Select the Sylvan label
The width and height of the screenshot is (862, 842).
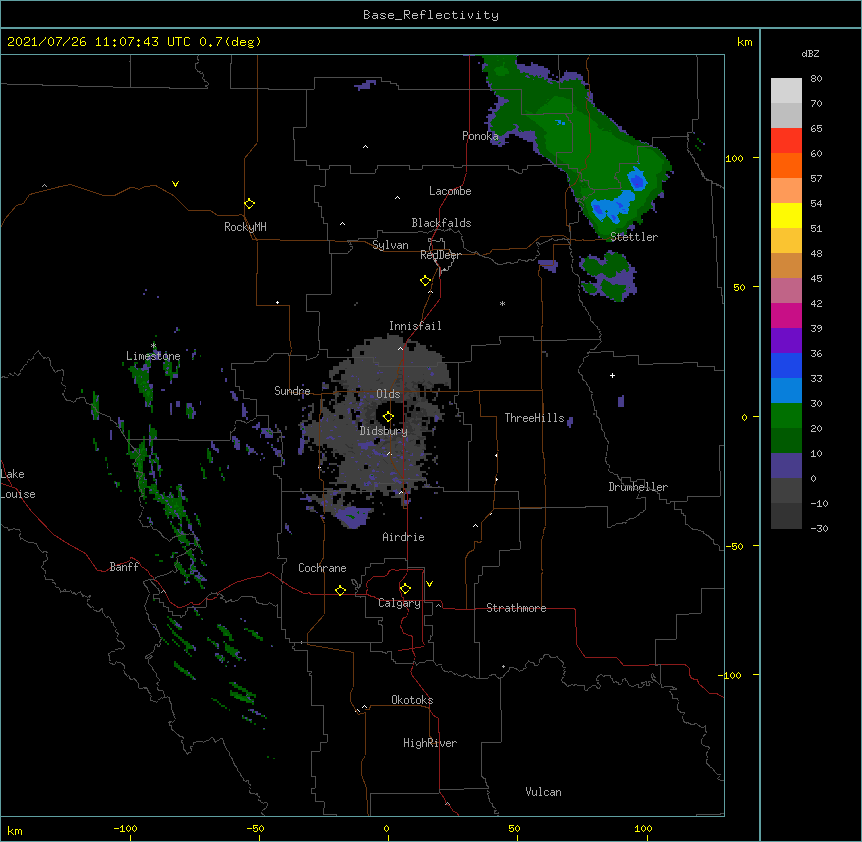pyautogui.click(x=390, y=245)
